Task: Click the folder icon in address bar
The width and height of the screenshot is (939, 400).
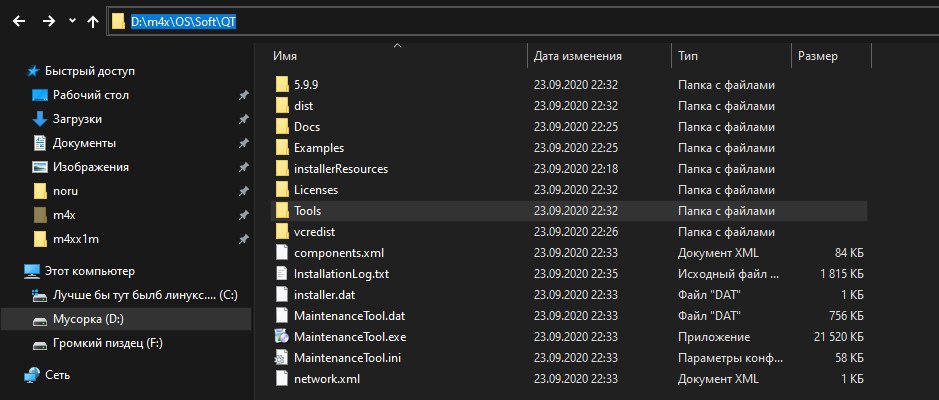Action: [117, 22]
